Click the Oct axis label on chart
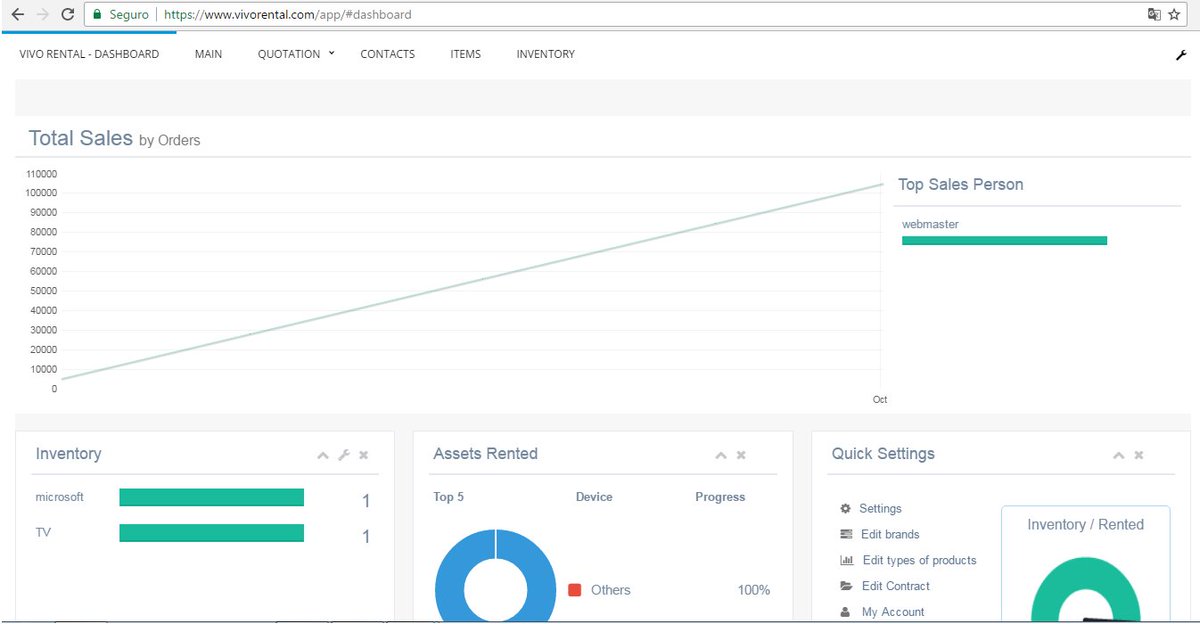Screen dimensions: 1200x624 point(880,400)
